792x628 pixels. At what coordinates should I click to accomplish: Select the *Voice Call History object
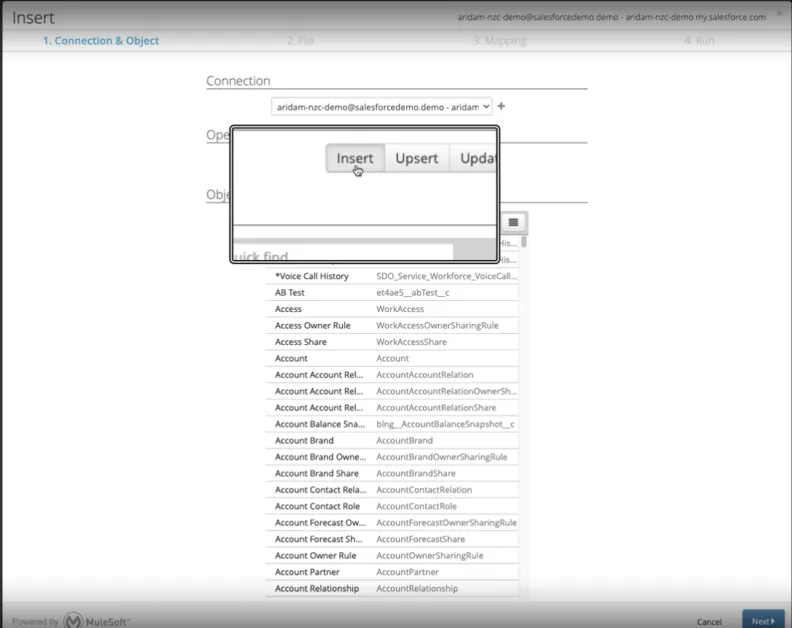click(392, 276)
